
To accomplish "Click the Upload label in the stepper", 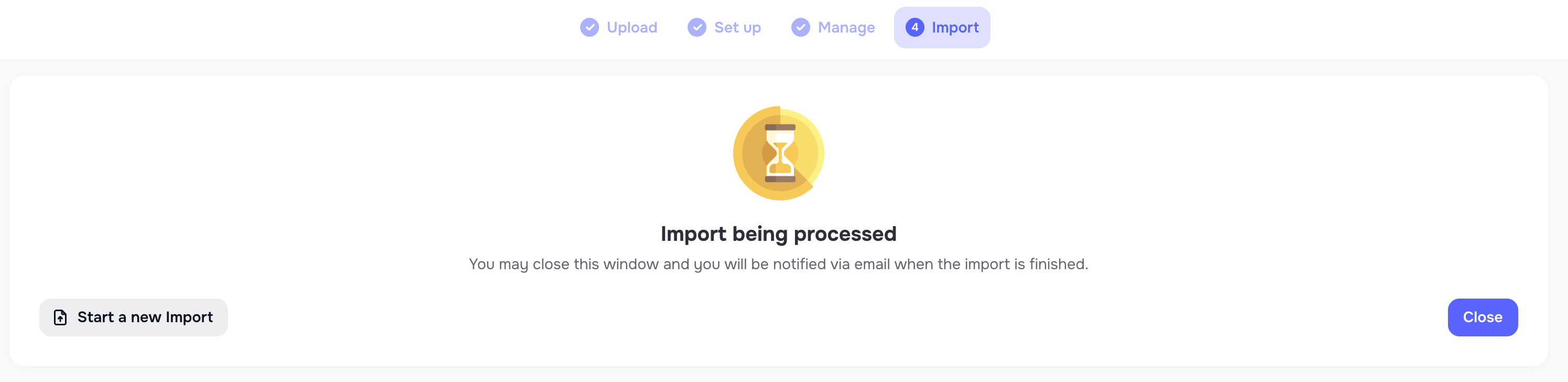I will (632, 27).
